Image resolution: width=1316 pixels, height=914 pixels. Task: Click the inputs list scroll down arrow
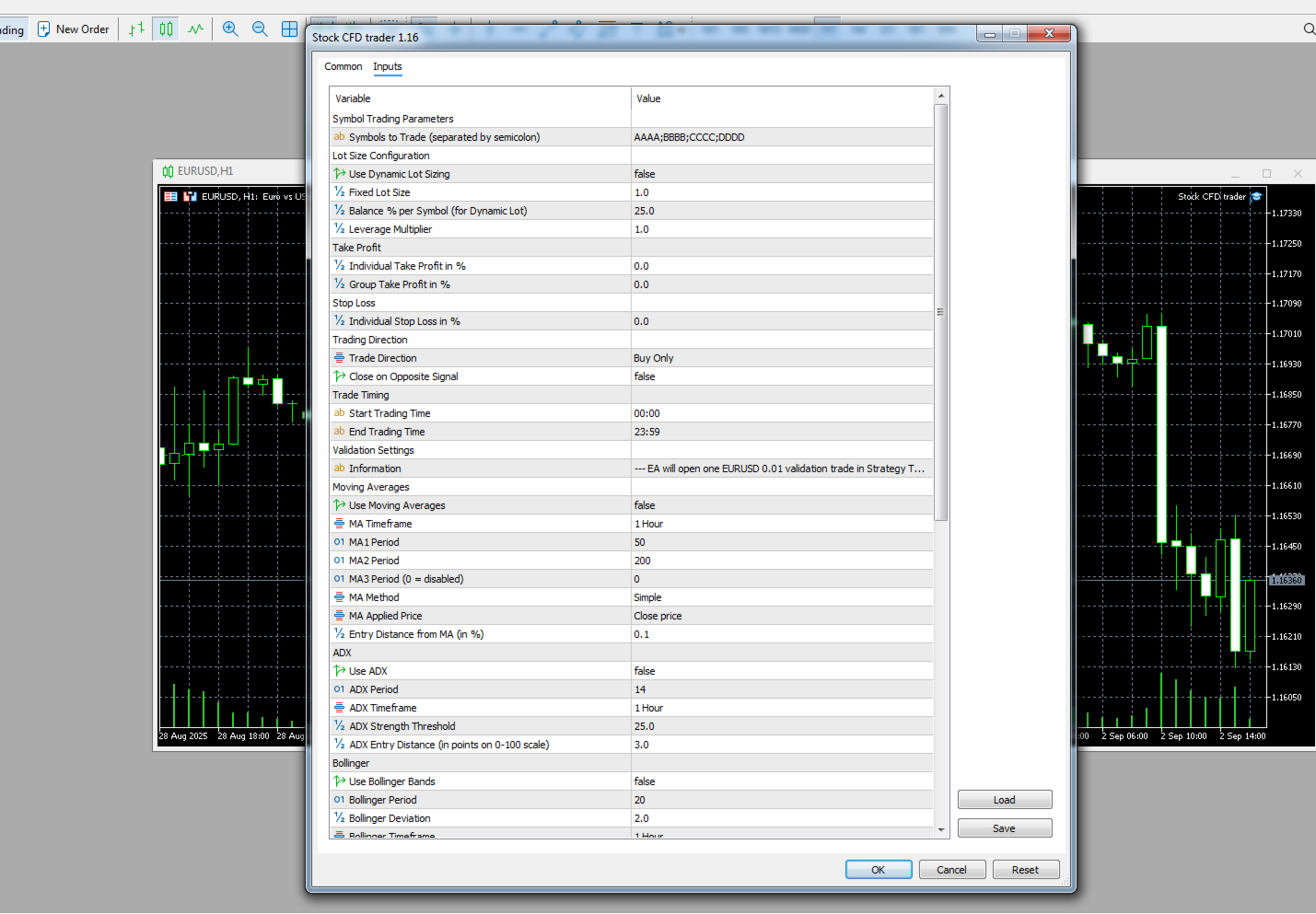941,829
